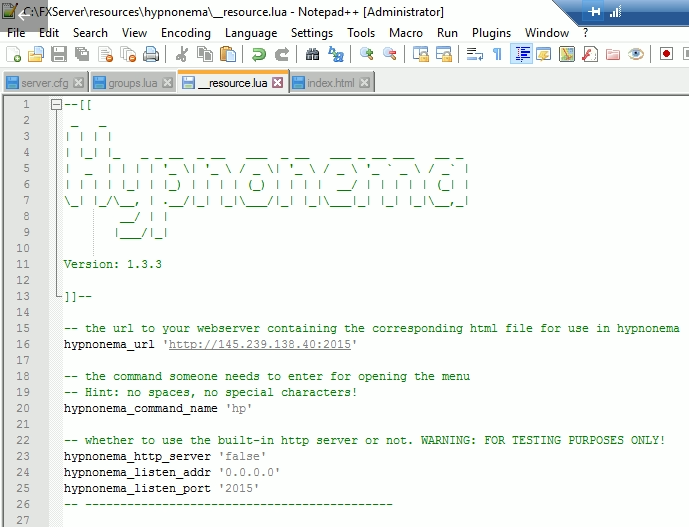Open the Function List icon
This screenshot has width=689, height=527.
(x=590, y=55)
